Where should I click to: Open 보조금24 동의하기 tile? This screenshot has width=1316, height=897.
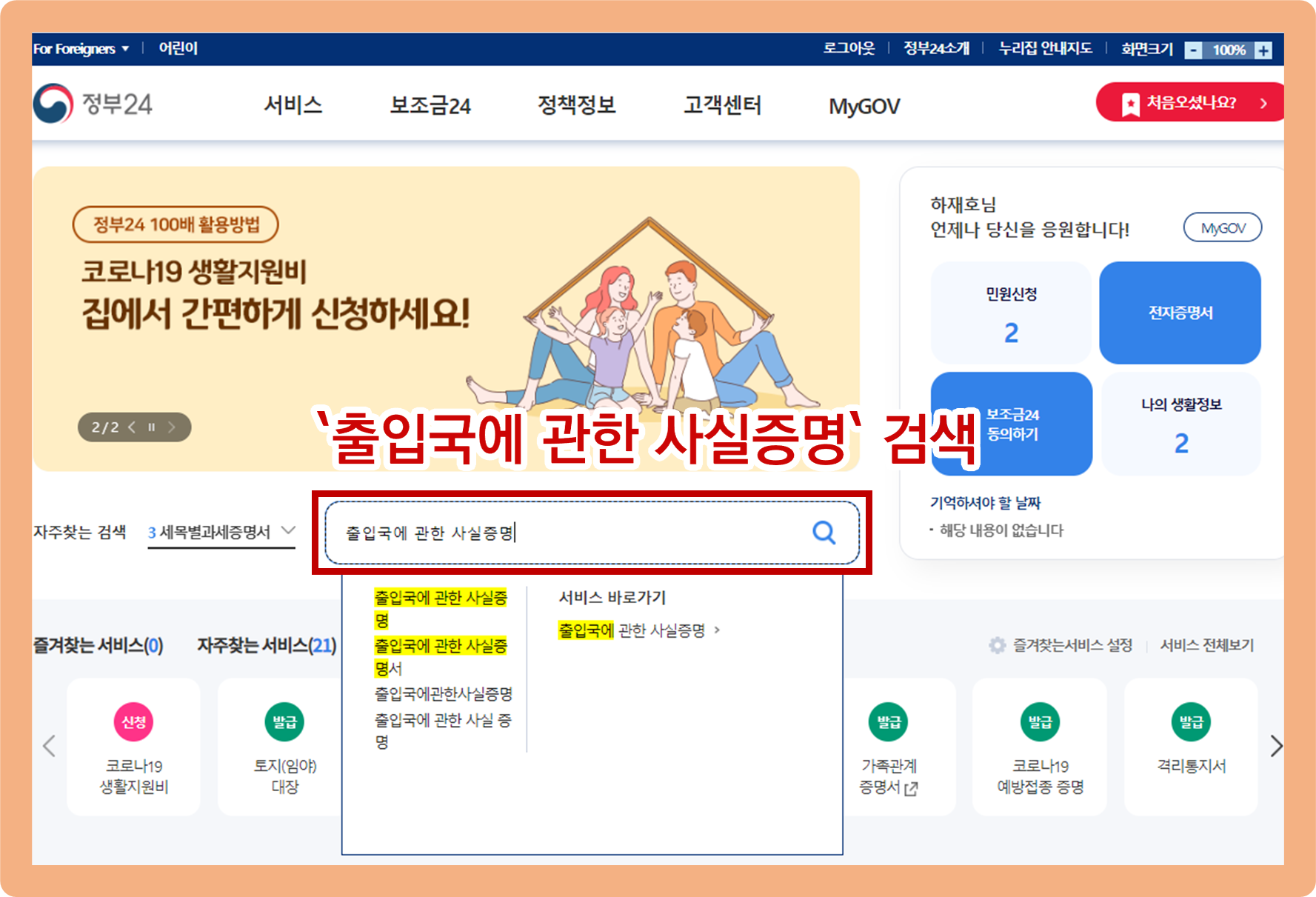[x=1011, y=424]
